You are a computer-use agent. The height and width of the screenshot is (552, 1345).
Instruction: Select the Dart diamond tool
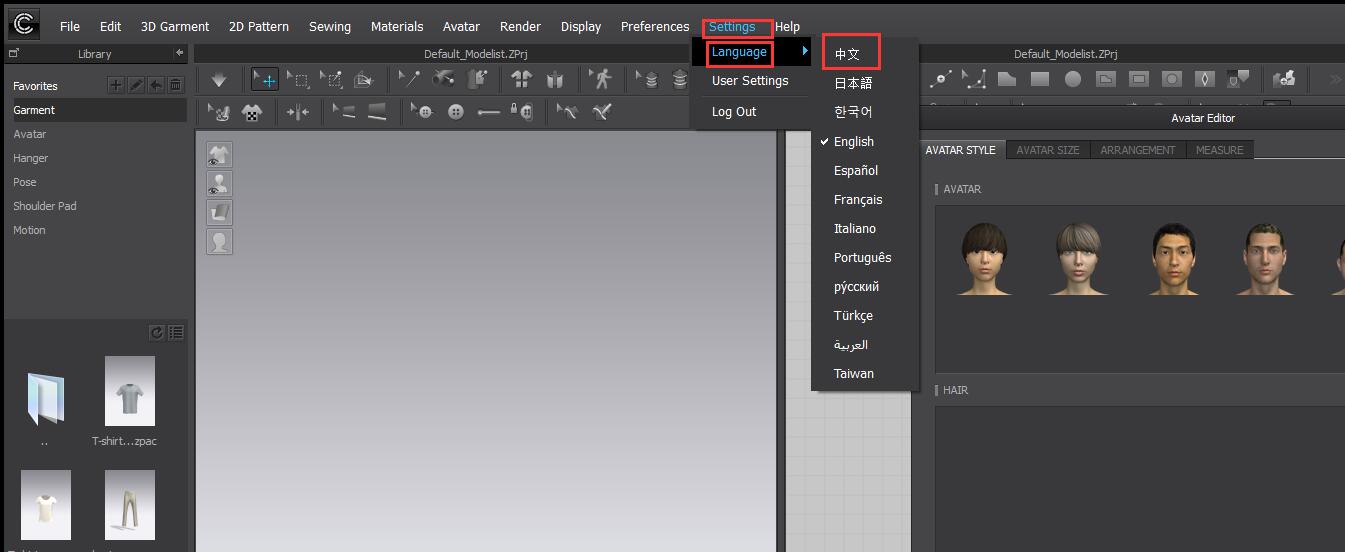coord(1205,79)
